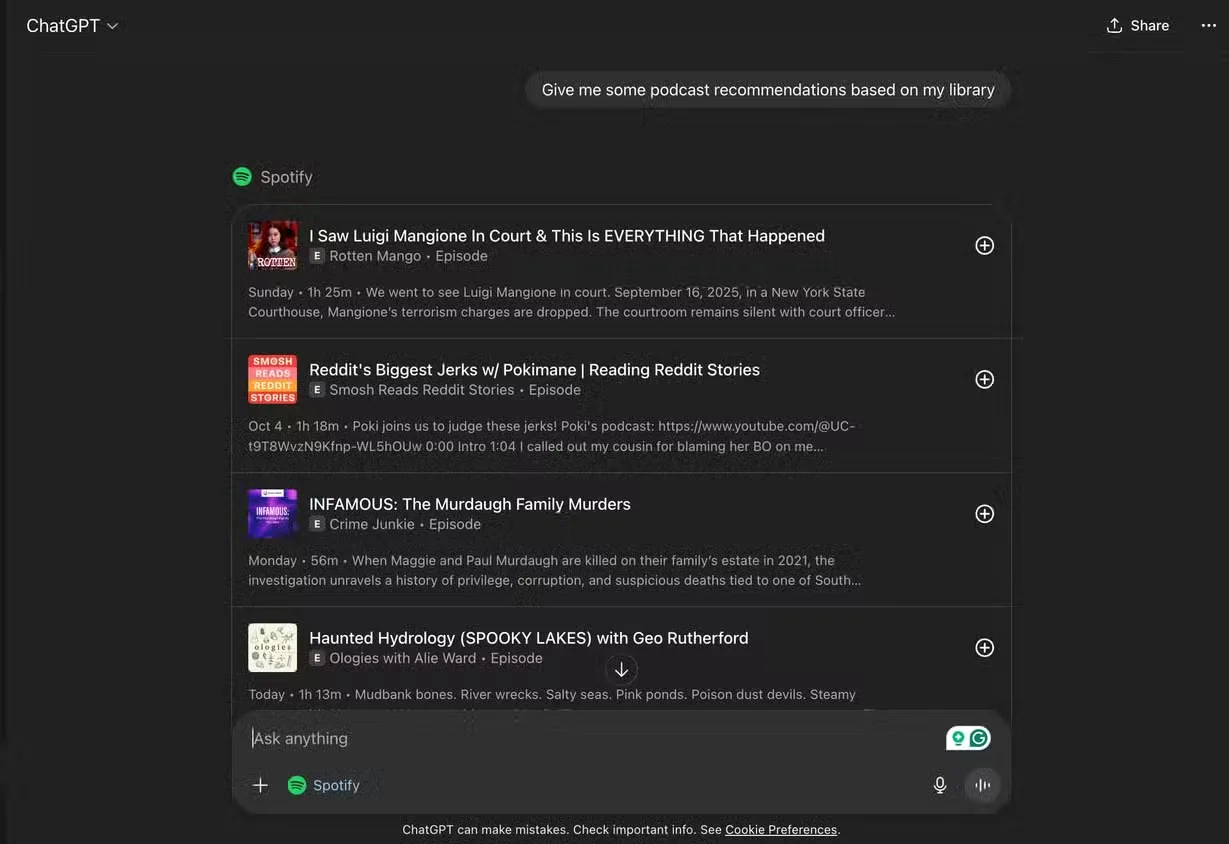This screenshot has height=844, width=1229.
Task: Select the Spotify app chip in composer
Action: pos(324,785)
